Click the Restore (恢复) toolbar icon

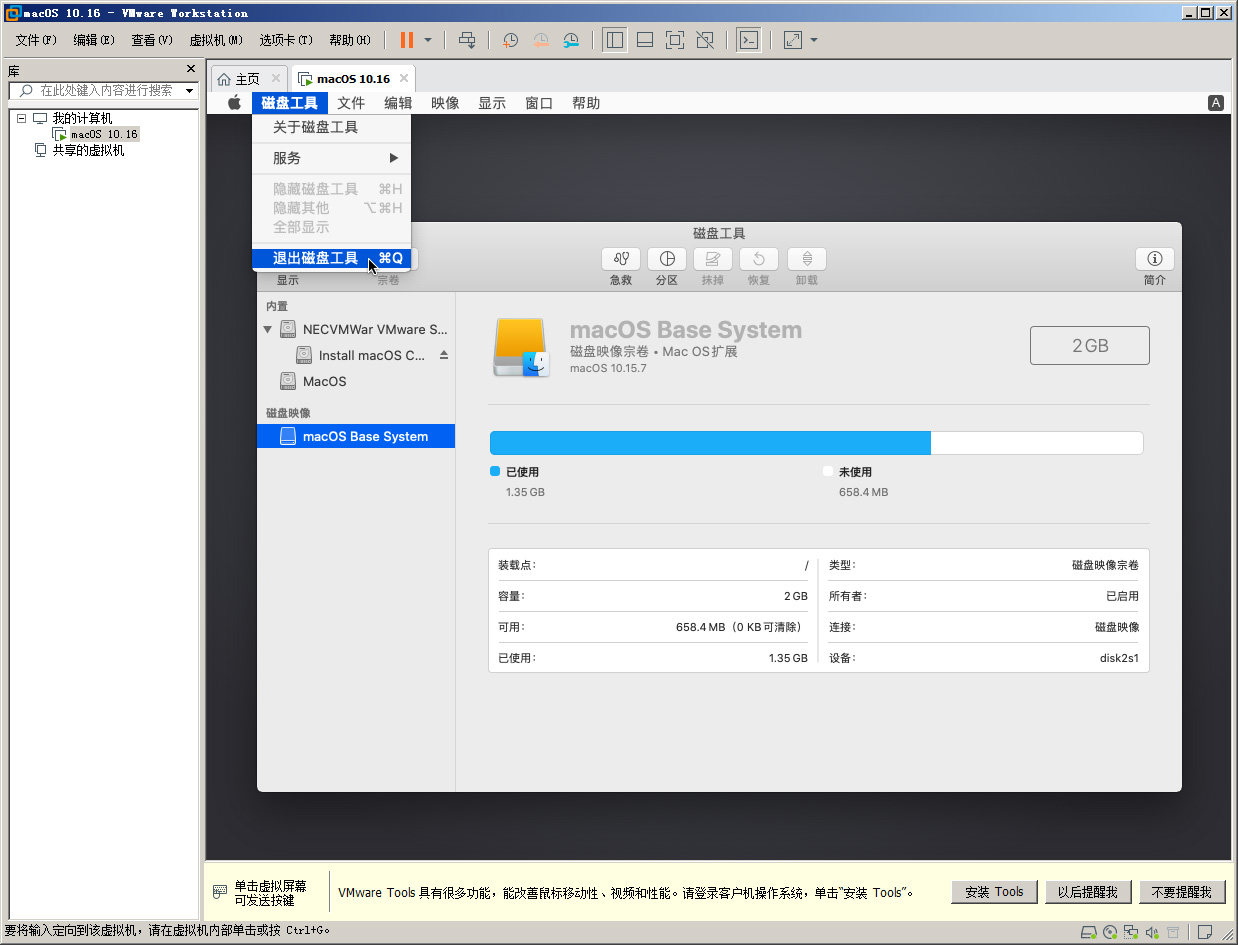click(759, 259)
